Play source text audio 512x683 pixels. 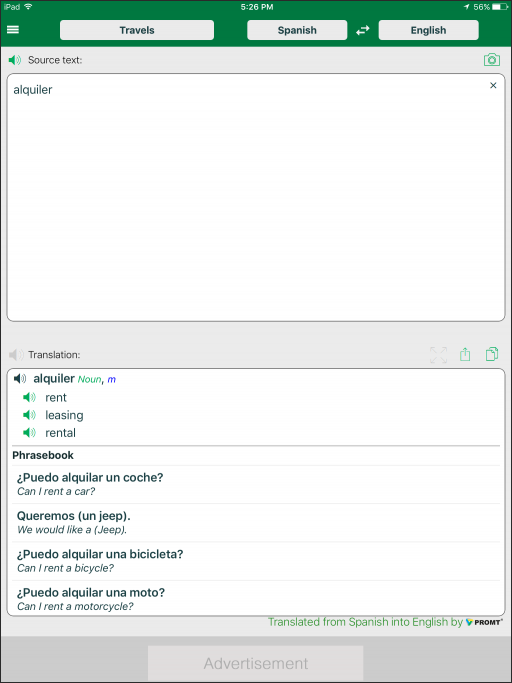[15, 60]
